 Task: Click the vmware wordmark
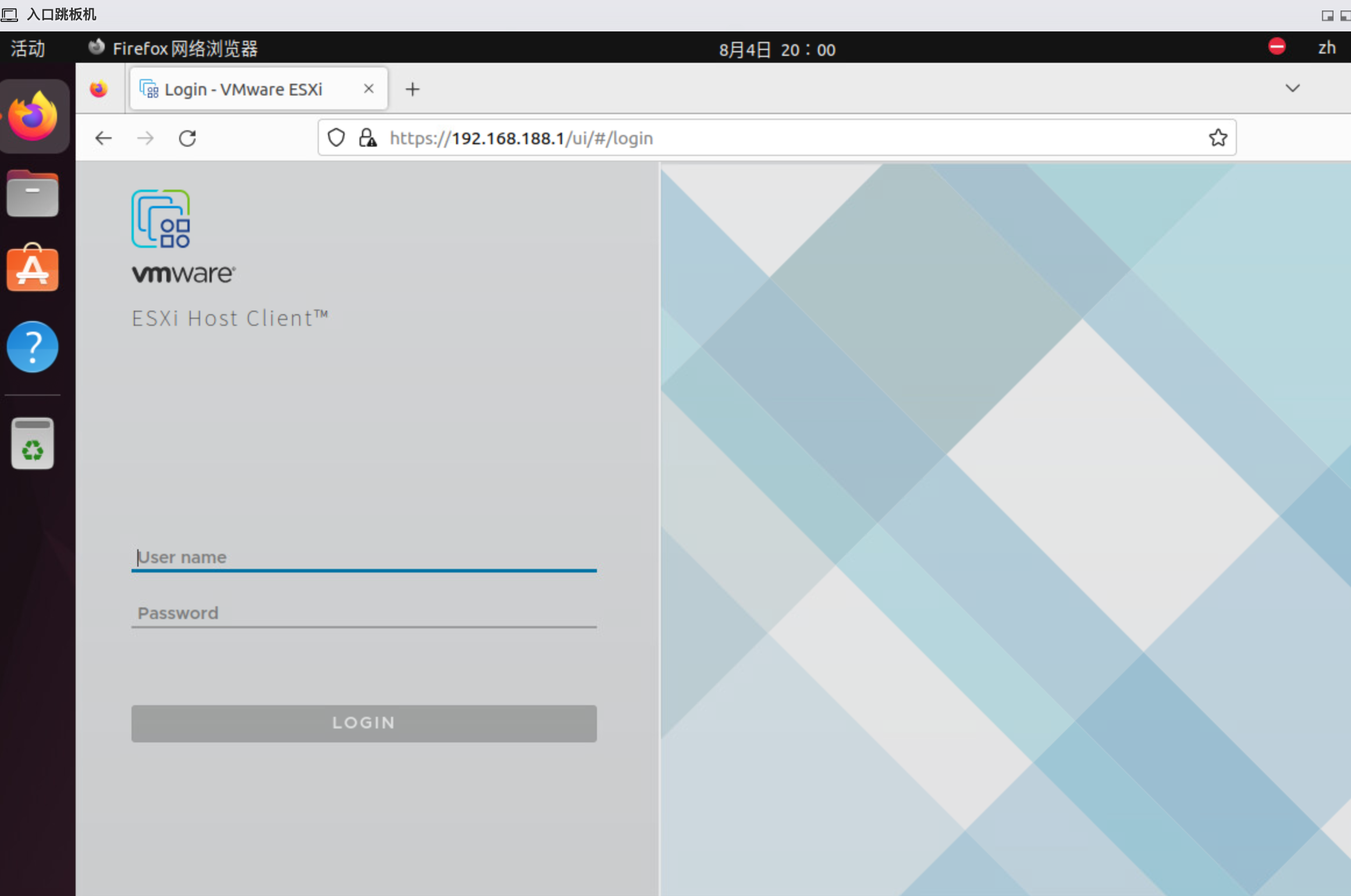(x=184, y=273)
